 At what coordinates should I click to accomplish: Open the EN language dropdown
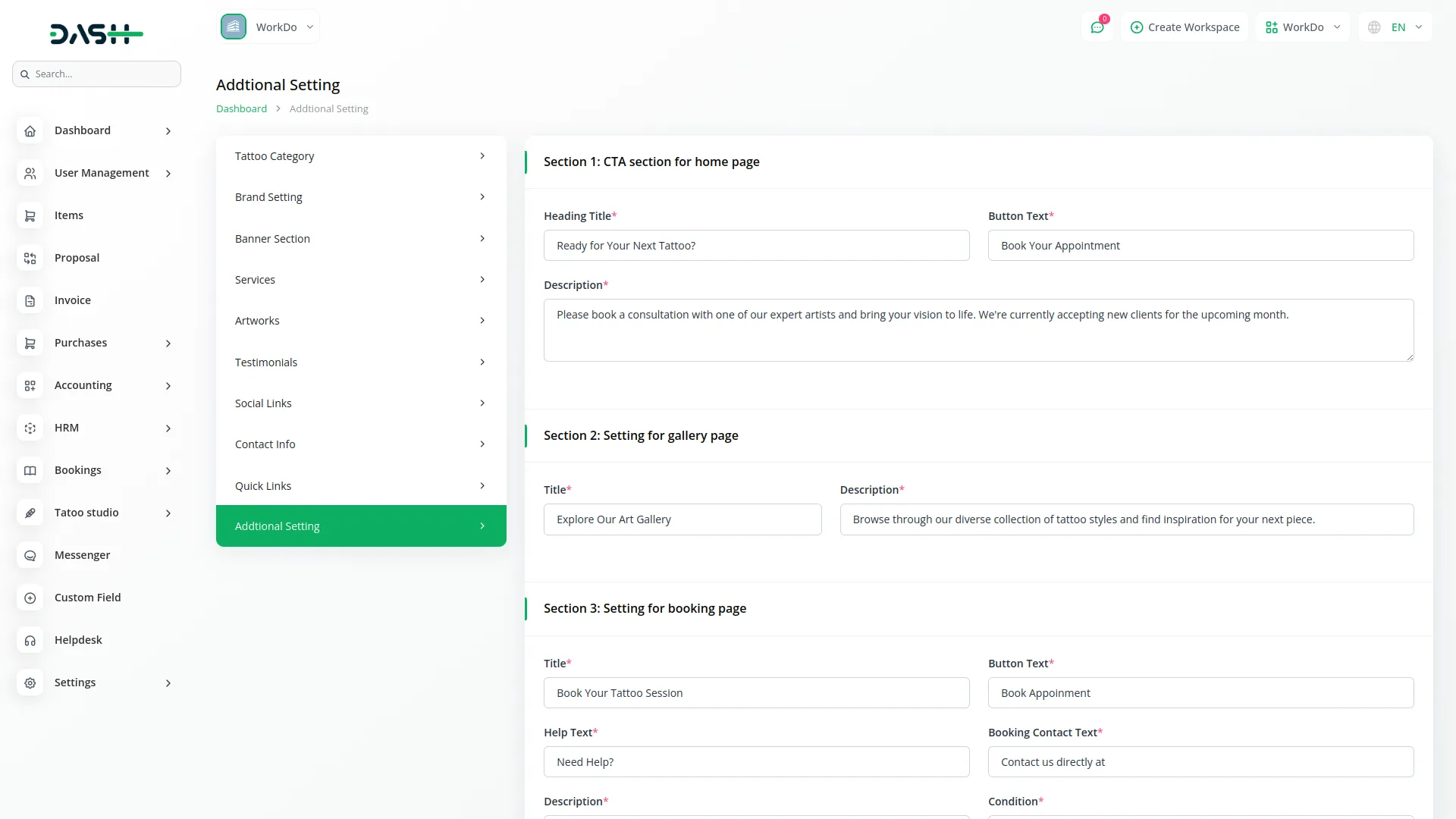pos(1397,27)
